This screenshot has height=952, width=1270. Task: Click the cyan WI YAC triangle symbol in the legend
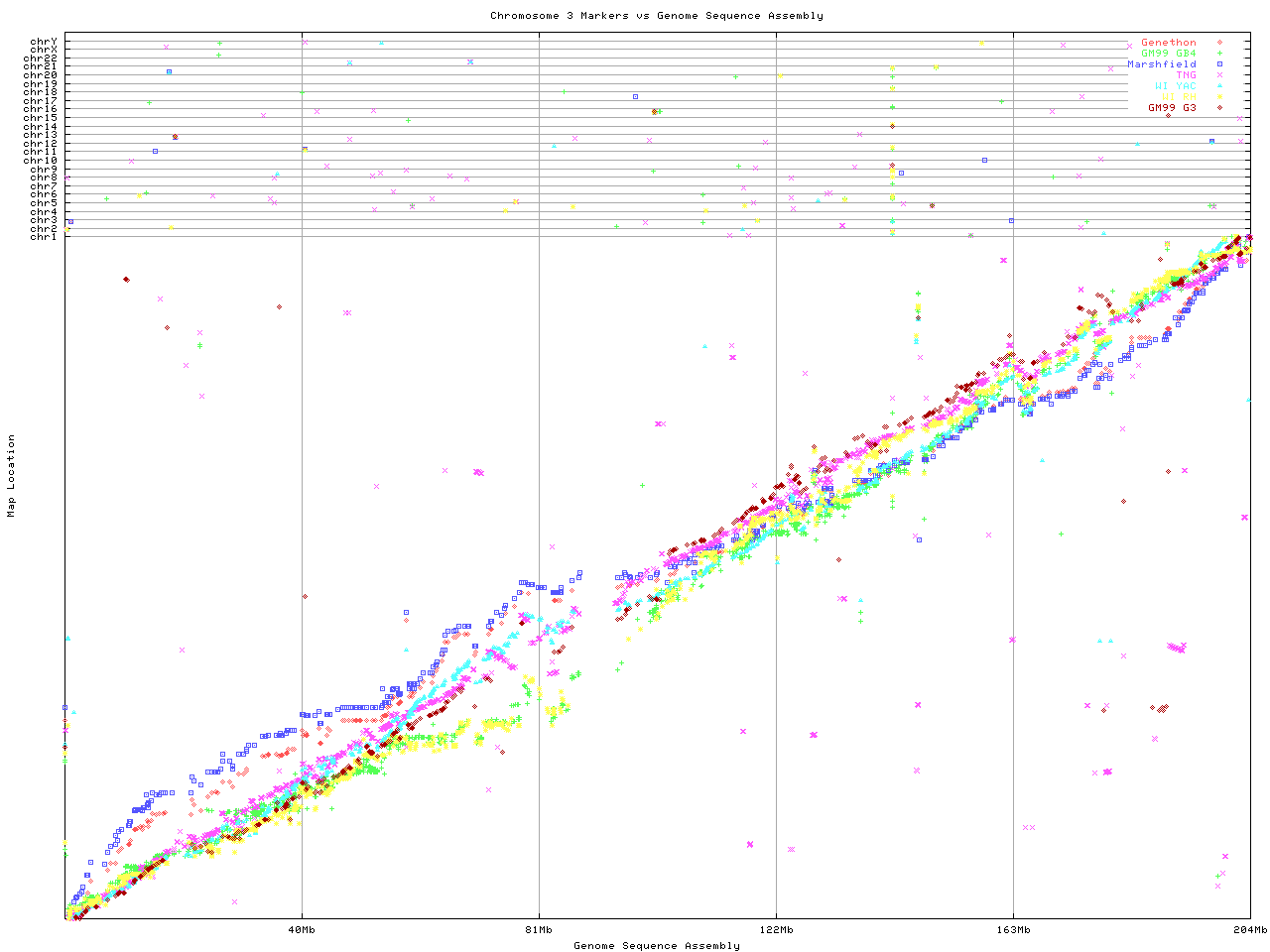tap(1219, 86)
